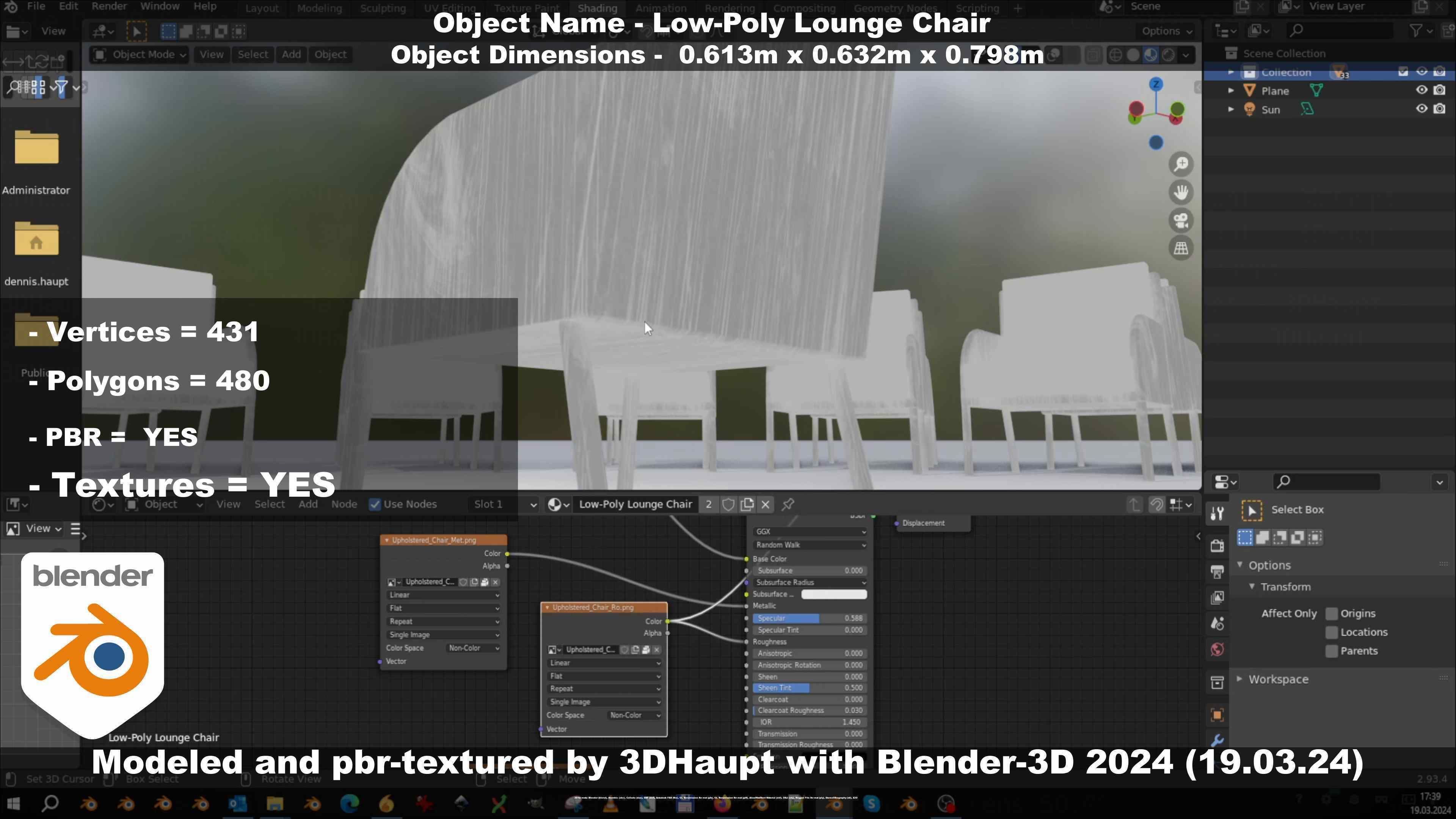Expand the Sun item in outliner
This screenshot has width=1456, height=819.
coord(1231,109)
